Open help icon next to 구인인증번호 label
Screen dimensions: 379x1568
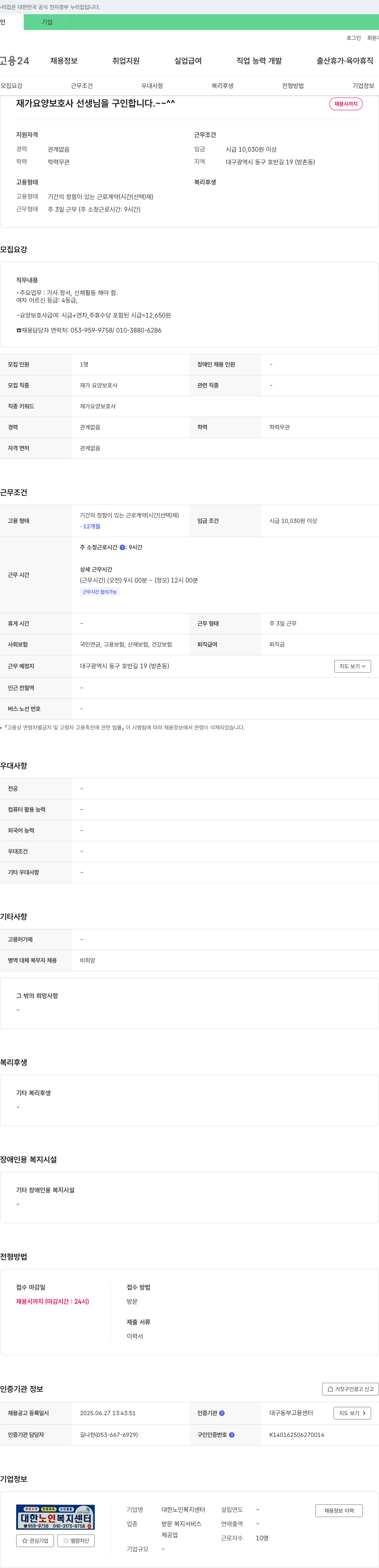[x=232, y=1435]
